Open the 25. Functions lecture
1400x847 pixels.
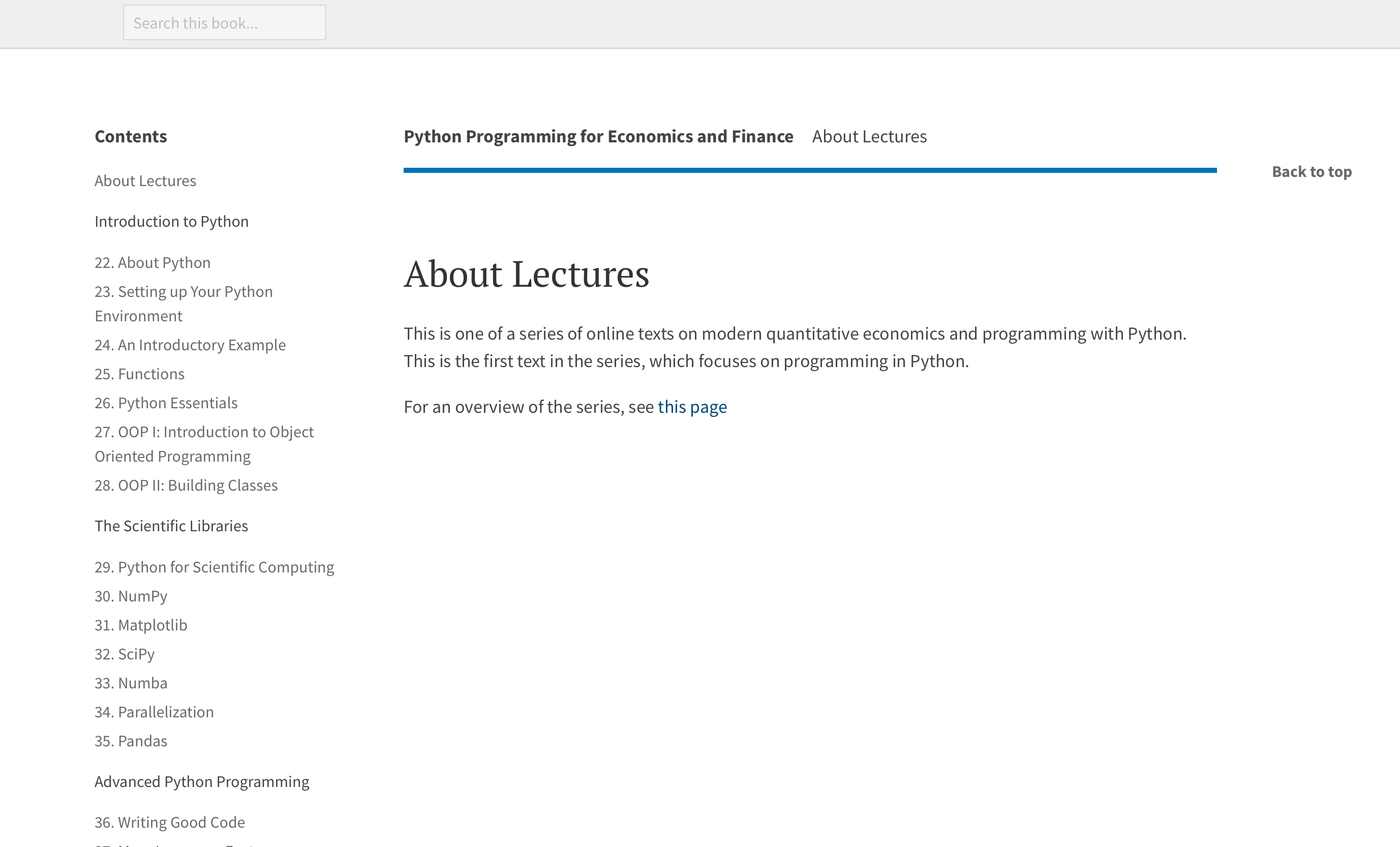[x=139, y=374]
